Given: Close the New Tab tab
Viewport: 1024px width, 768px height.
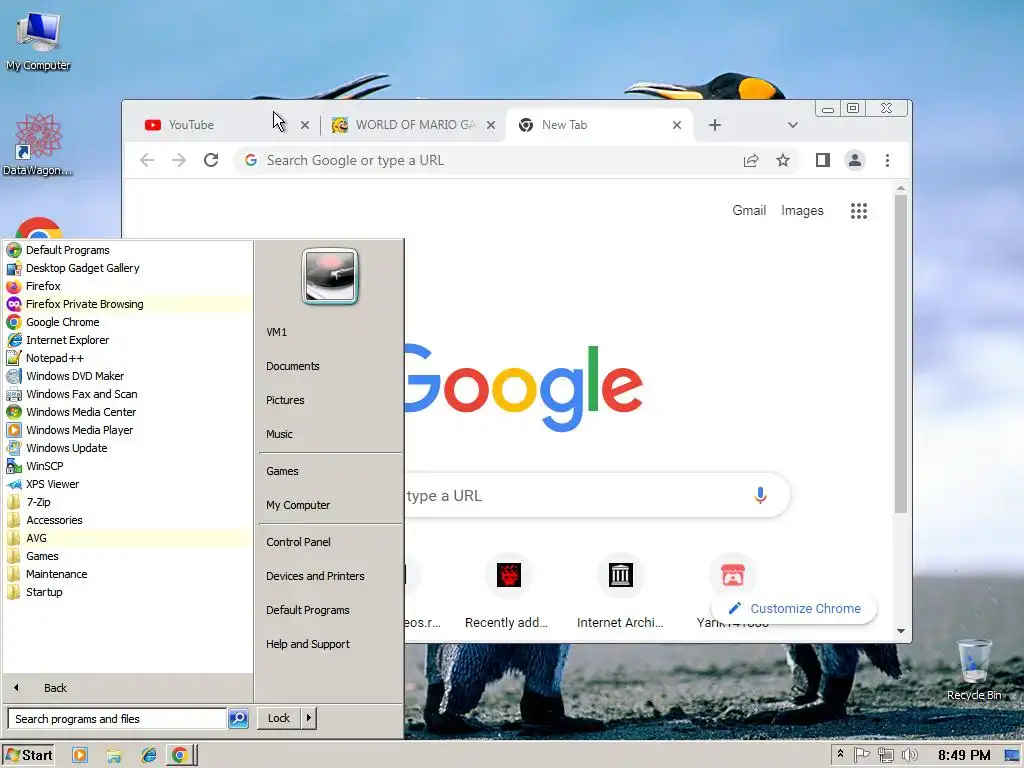Looking at the screenshot, I should coord(677,125).
